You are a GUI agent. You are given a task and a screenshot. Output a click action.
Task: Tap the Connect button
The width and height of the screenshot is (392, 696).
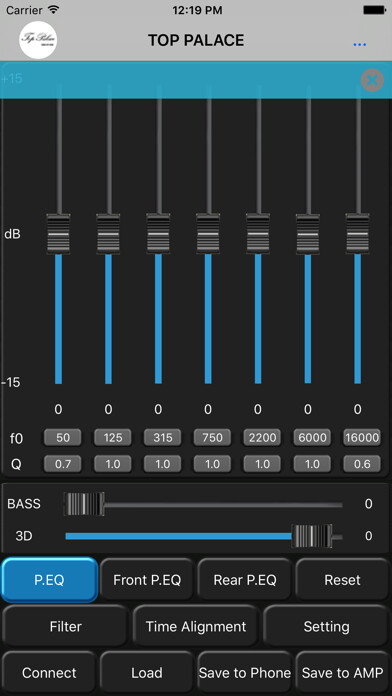click(49, 673)
